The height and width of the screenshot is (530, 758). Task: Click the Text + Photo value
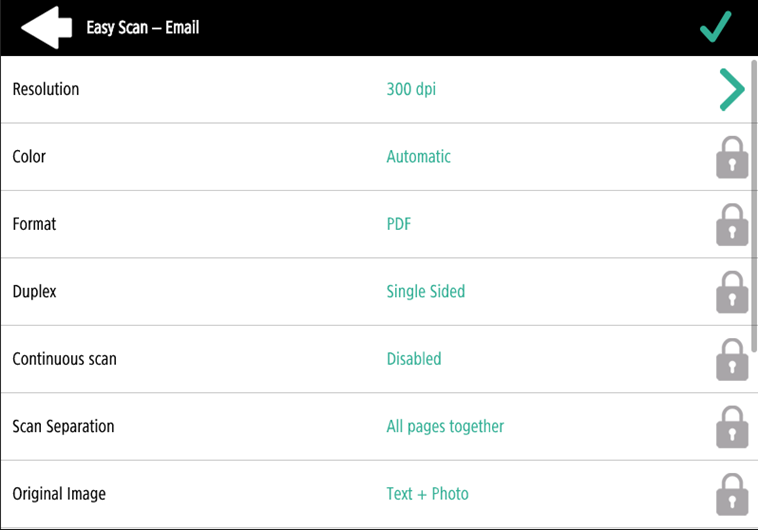click(427, 494)
